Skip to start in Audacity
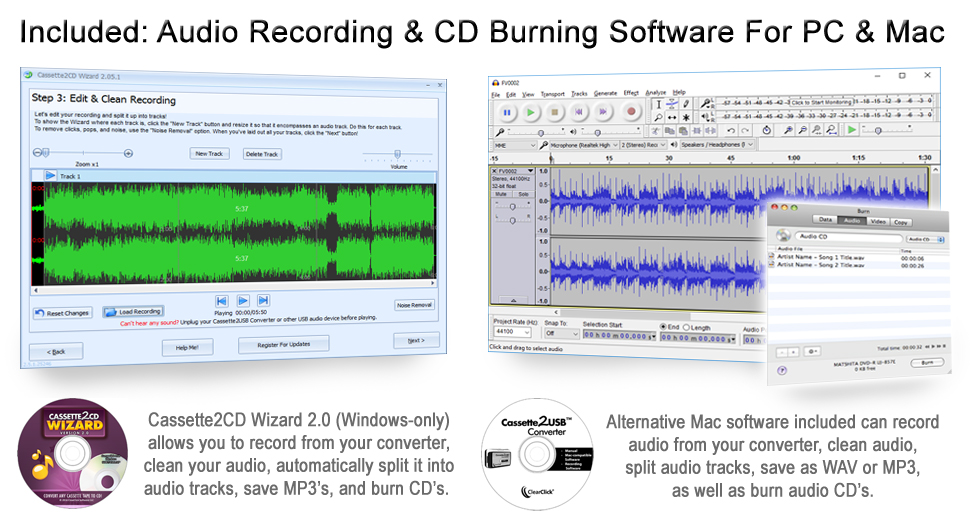Viewport: 970px width, 518px height. [x=578, y=112]
